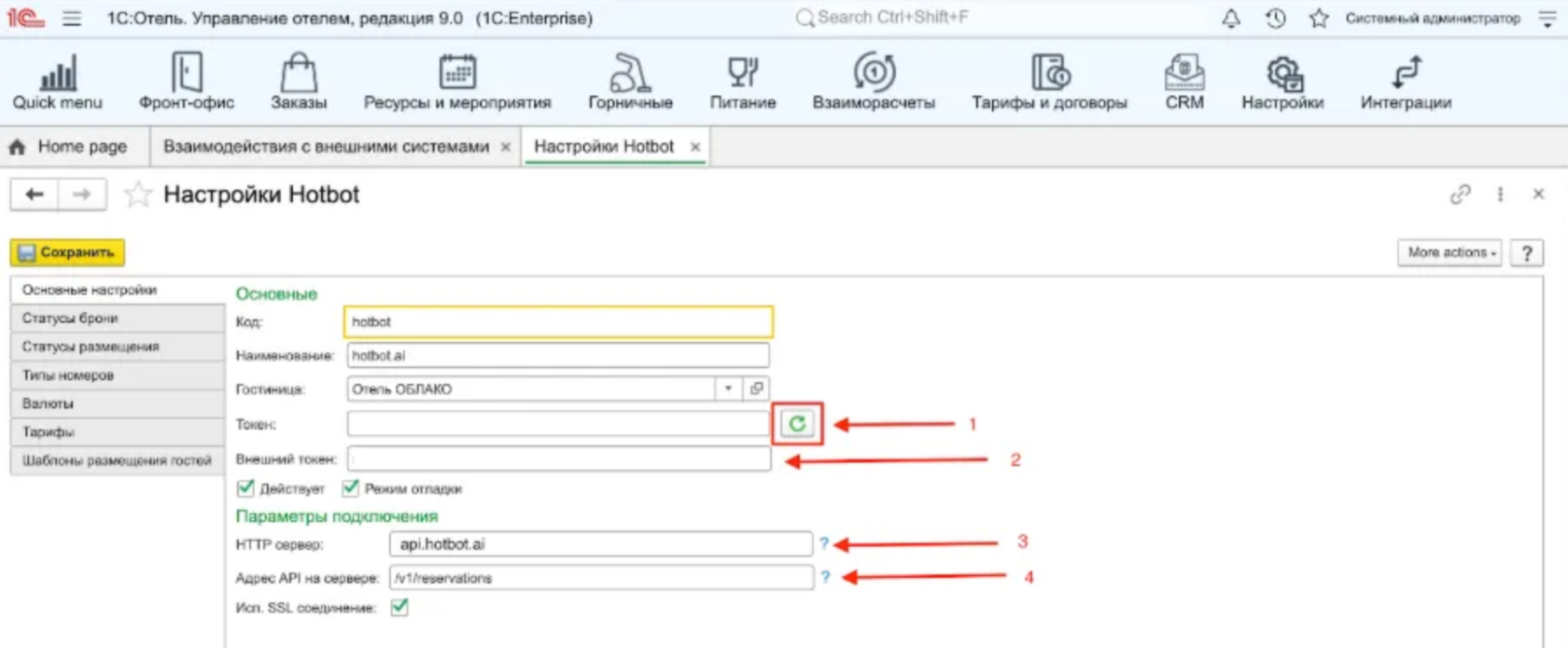Click the HTTP сервер input field
The image size is (1568, 648).
coord(600,543)
